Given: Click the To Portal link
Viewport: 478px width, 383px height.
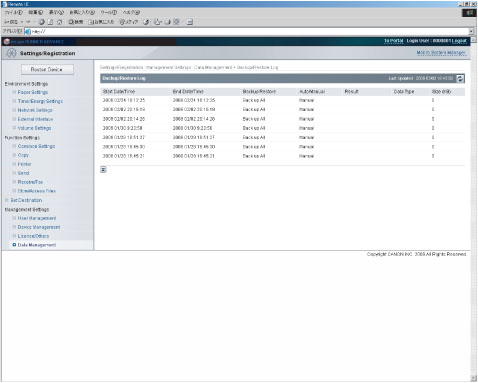Looking at the screenshot, I should (x=394, y=41).
